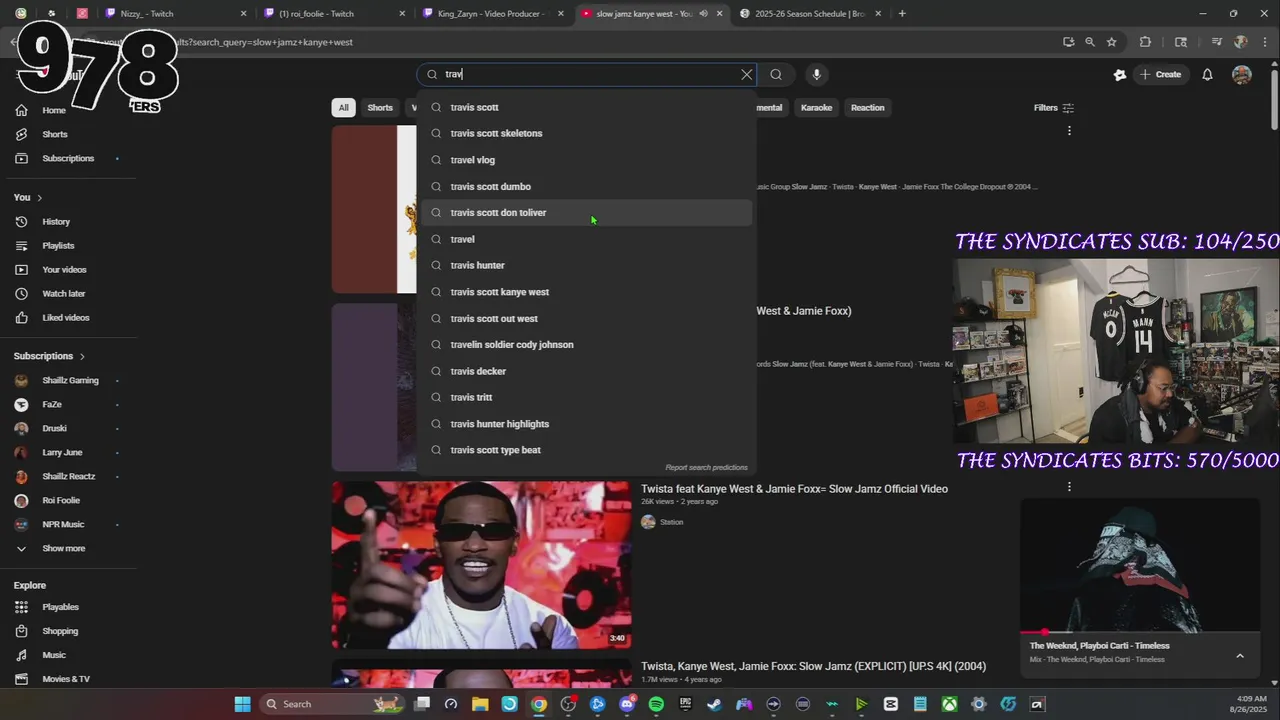Open Steam from the taskbar
1280x720 pixels.
click(714, 704)
